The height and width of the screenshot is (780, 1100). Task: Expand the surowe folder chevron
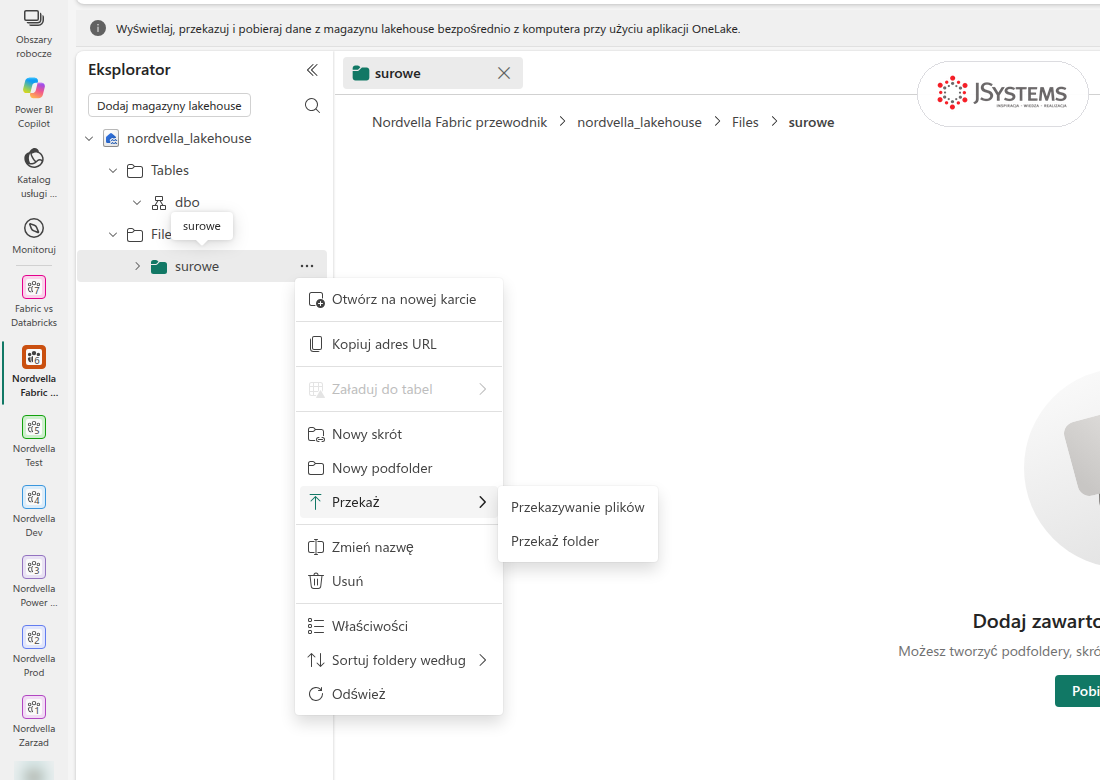[x=138, y=267]
